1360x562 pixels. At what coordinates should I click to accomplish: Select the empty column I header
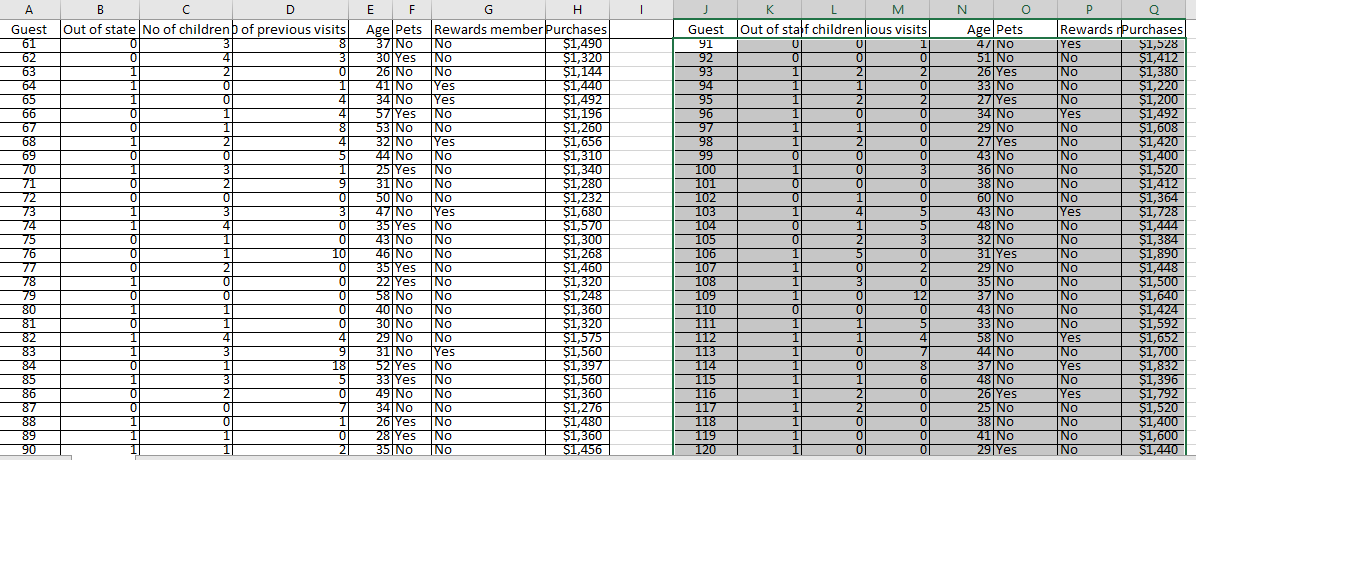click(641, 10)
